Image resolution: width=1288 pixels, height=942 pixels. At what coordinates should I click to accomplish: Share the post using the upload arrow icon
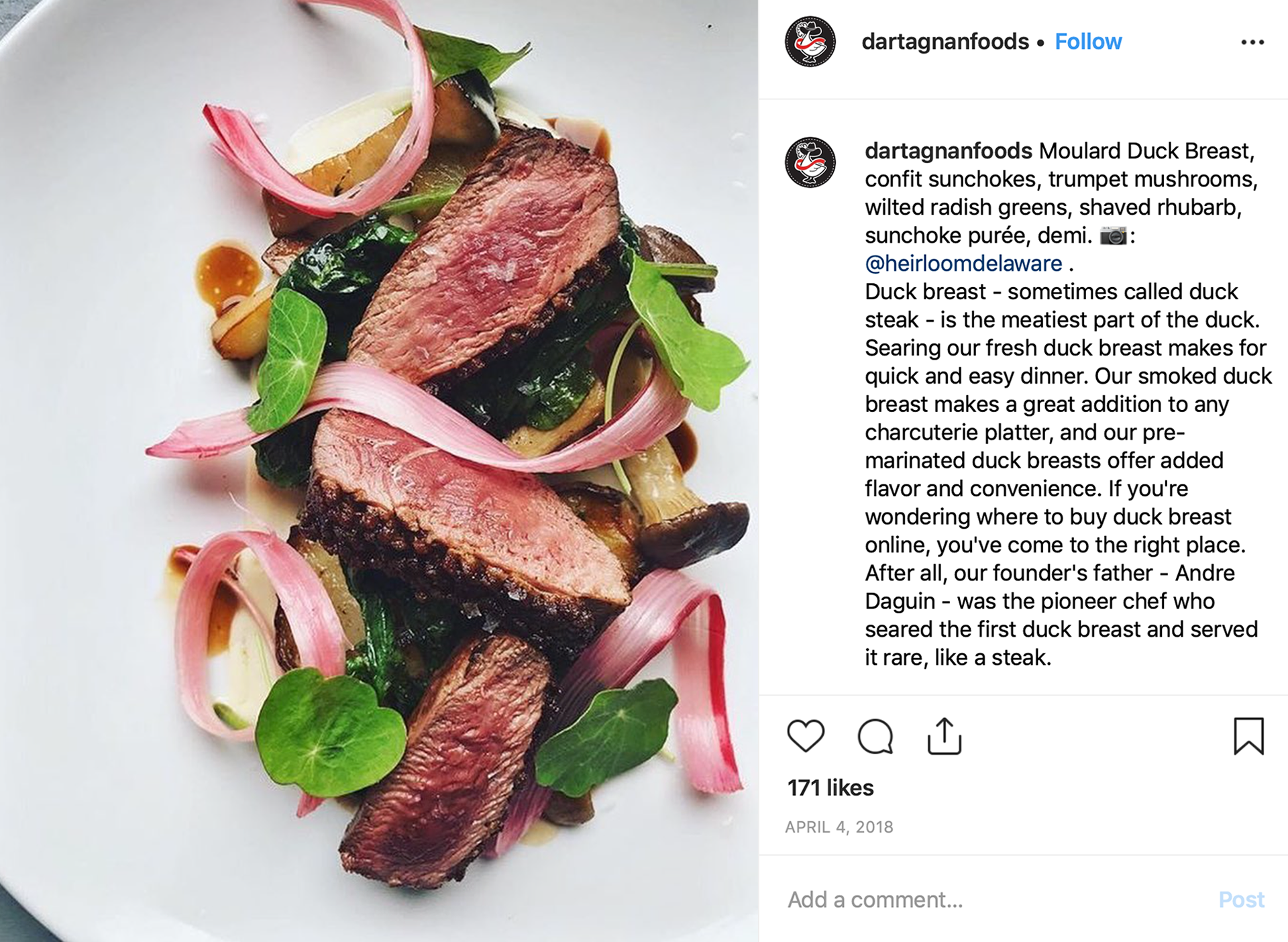[945, 736]
